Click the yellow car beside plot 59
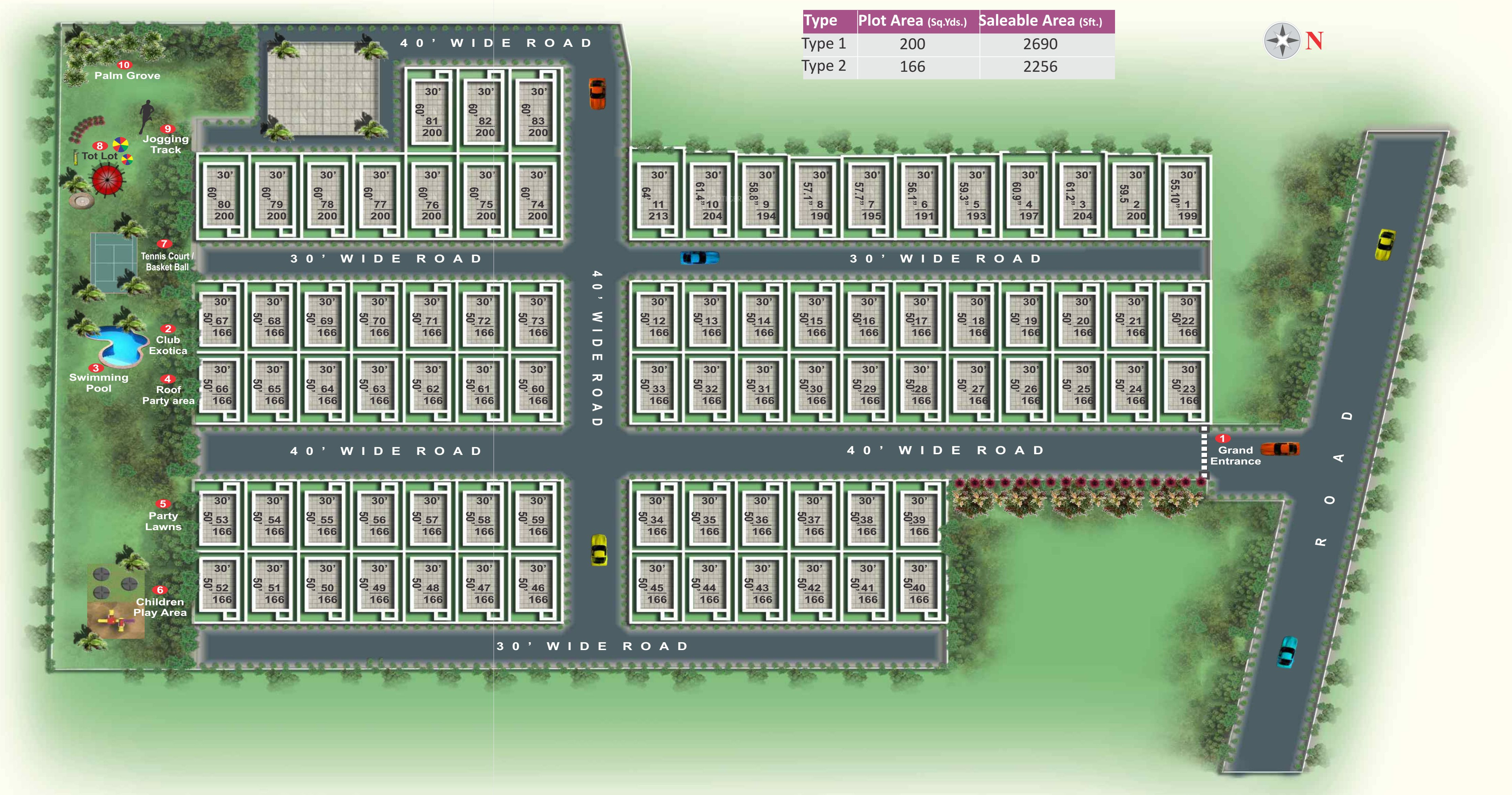Screen dimensions: 1512x795 599,550
